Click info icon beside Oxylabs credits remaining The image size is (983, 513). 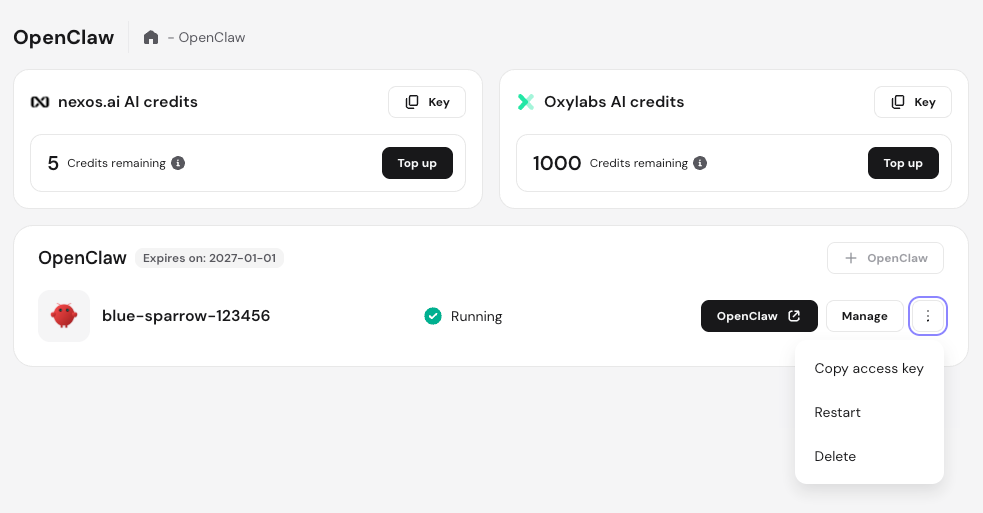pos(700,163)
